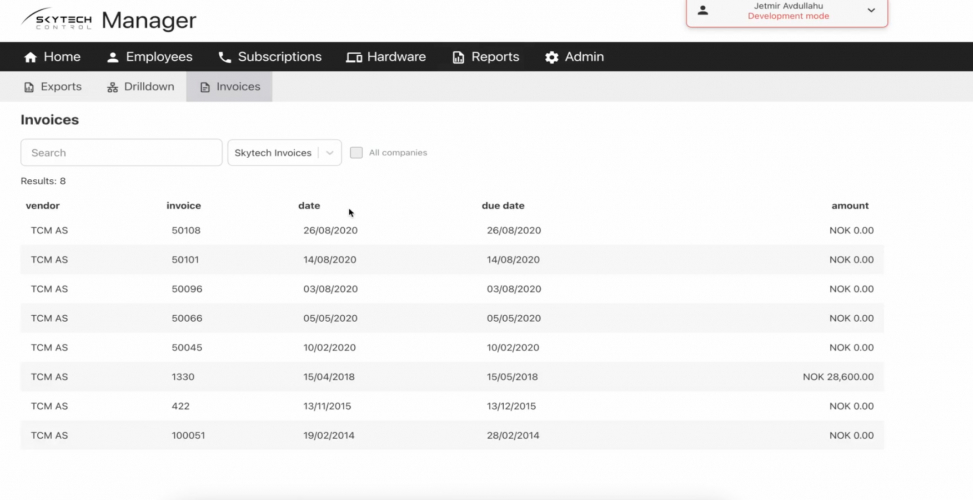Click the due date 13/12/2015
Screen dimensions: 973x500
[511, 406]
